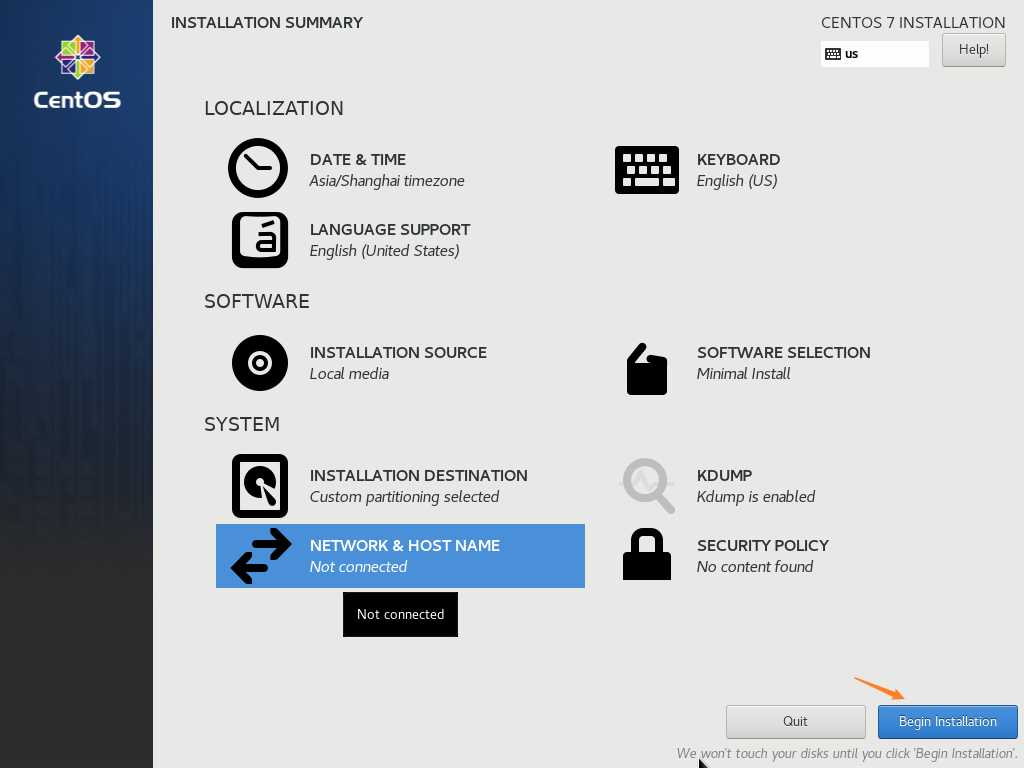The height and width of the screenshot is (768, 1024).
Task: Open INSTALLATION SOURCE heading
Action: click(x=398, y=353)
